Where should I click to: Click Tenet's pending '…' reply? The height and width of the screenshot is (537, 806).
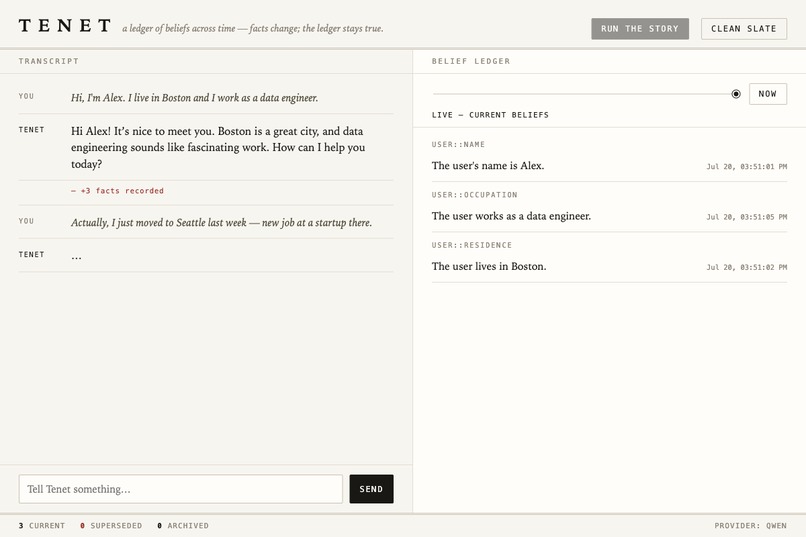pyautogui.click(x=76, y=256)
